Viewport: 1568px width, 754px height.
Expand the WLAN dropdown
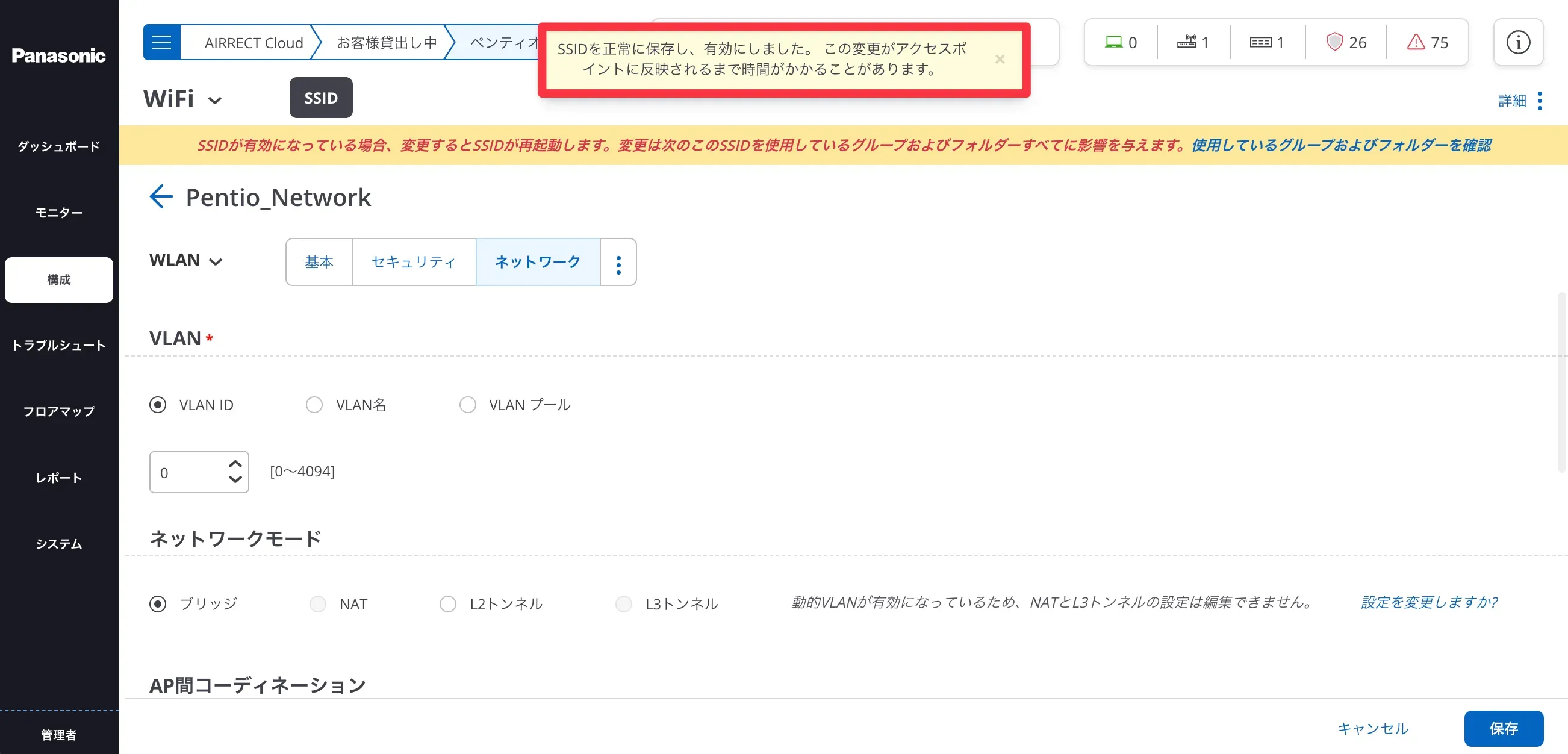pyautogui.click(x=216, y=262)
